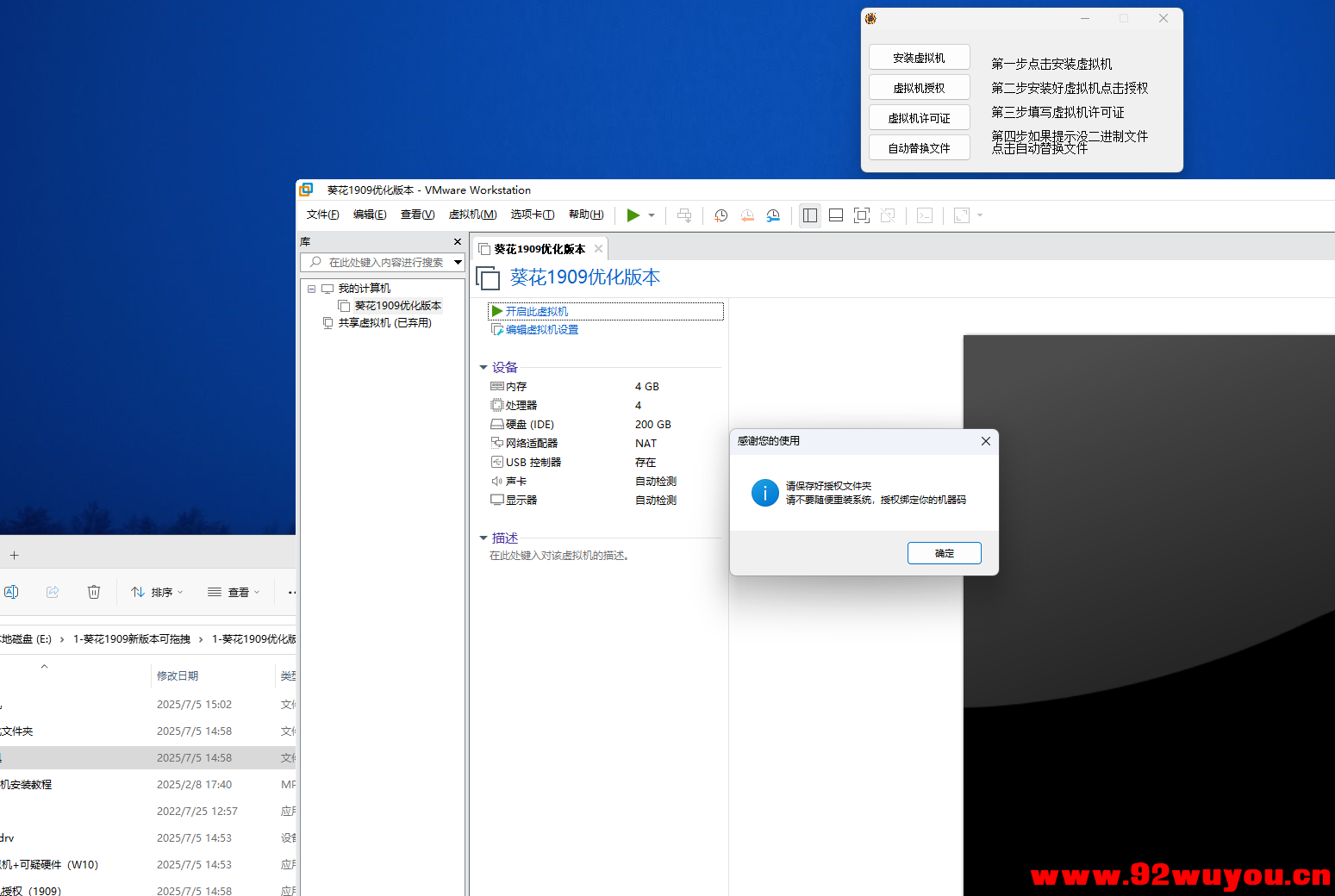Toggle the library panel icon in VMware toolbar
This screenshot has height=896, width=1335.
click(x=809, y=215)
